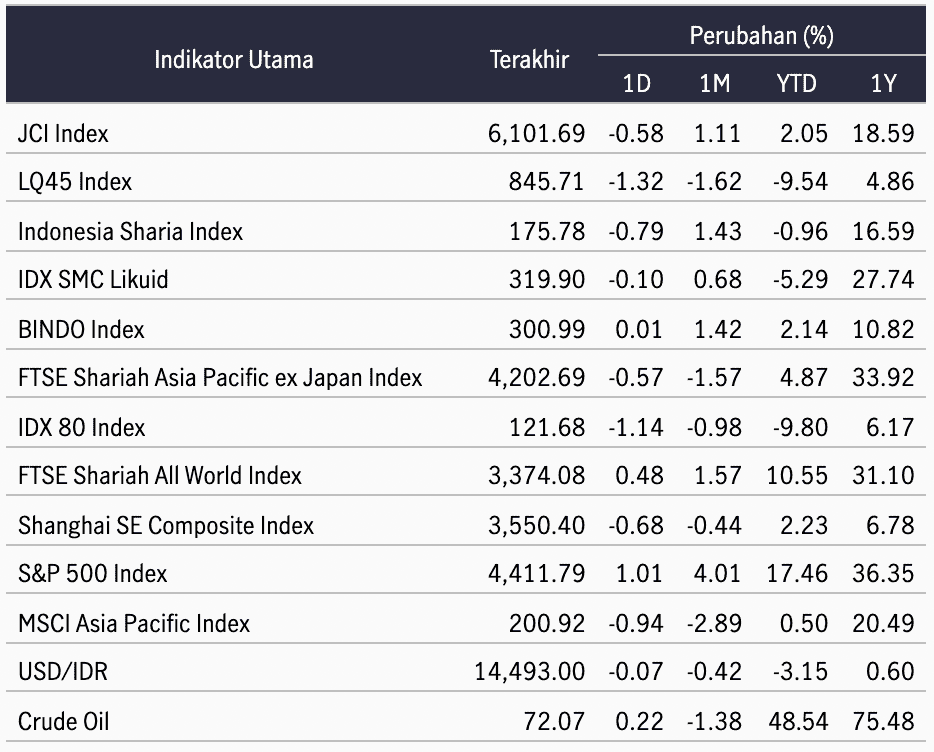Select IDX SMC Likuid 1Y value 27.74
934x752 pixels.
883,279
